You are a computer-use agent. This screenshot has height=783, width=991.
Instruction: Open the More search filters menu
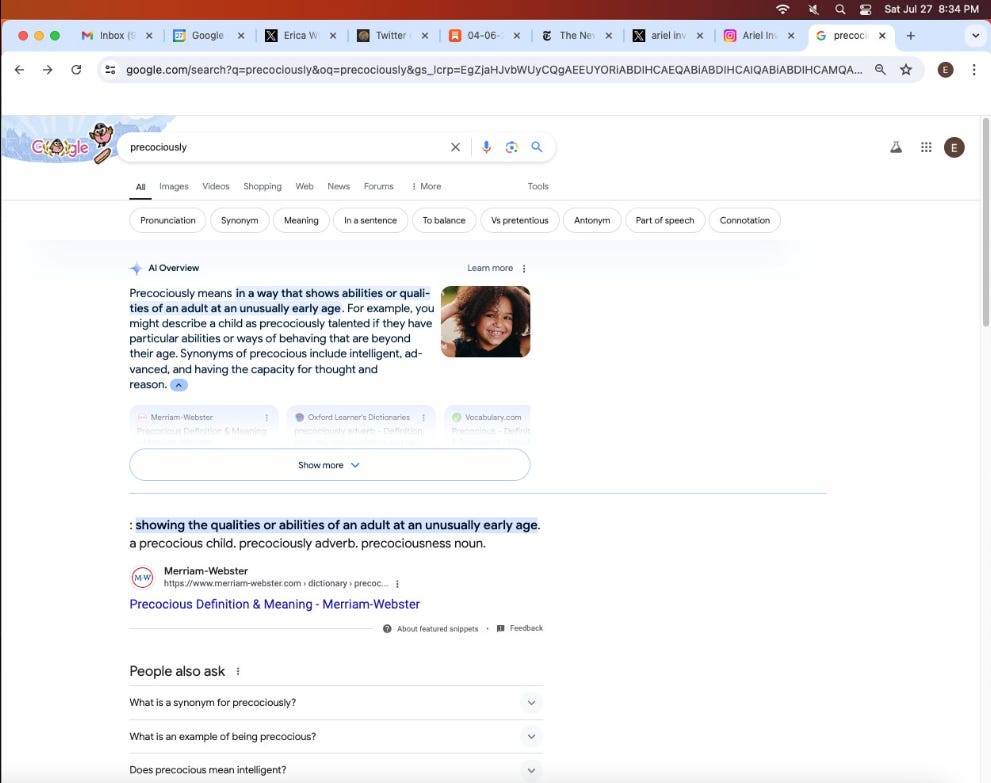426,186
